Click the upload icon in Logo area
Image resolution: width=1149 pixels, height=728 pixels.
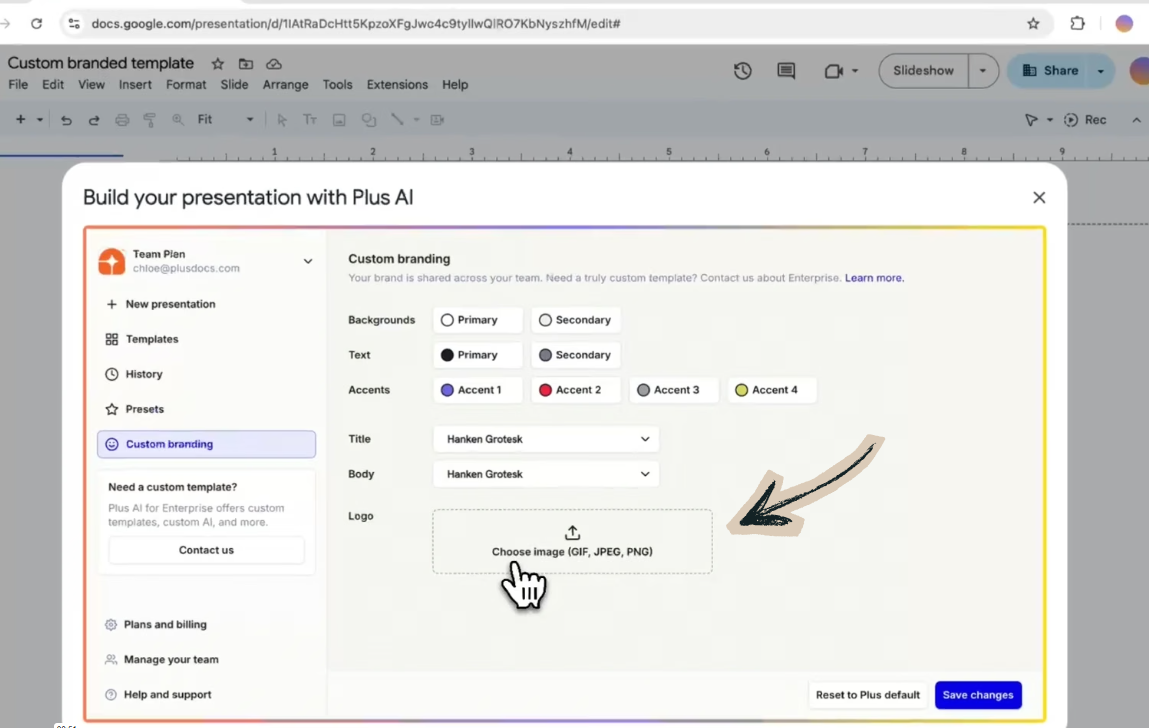[572, 532]
